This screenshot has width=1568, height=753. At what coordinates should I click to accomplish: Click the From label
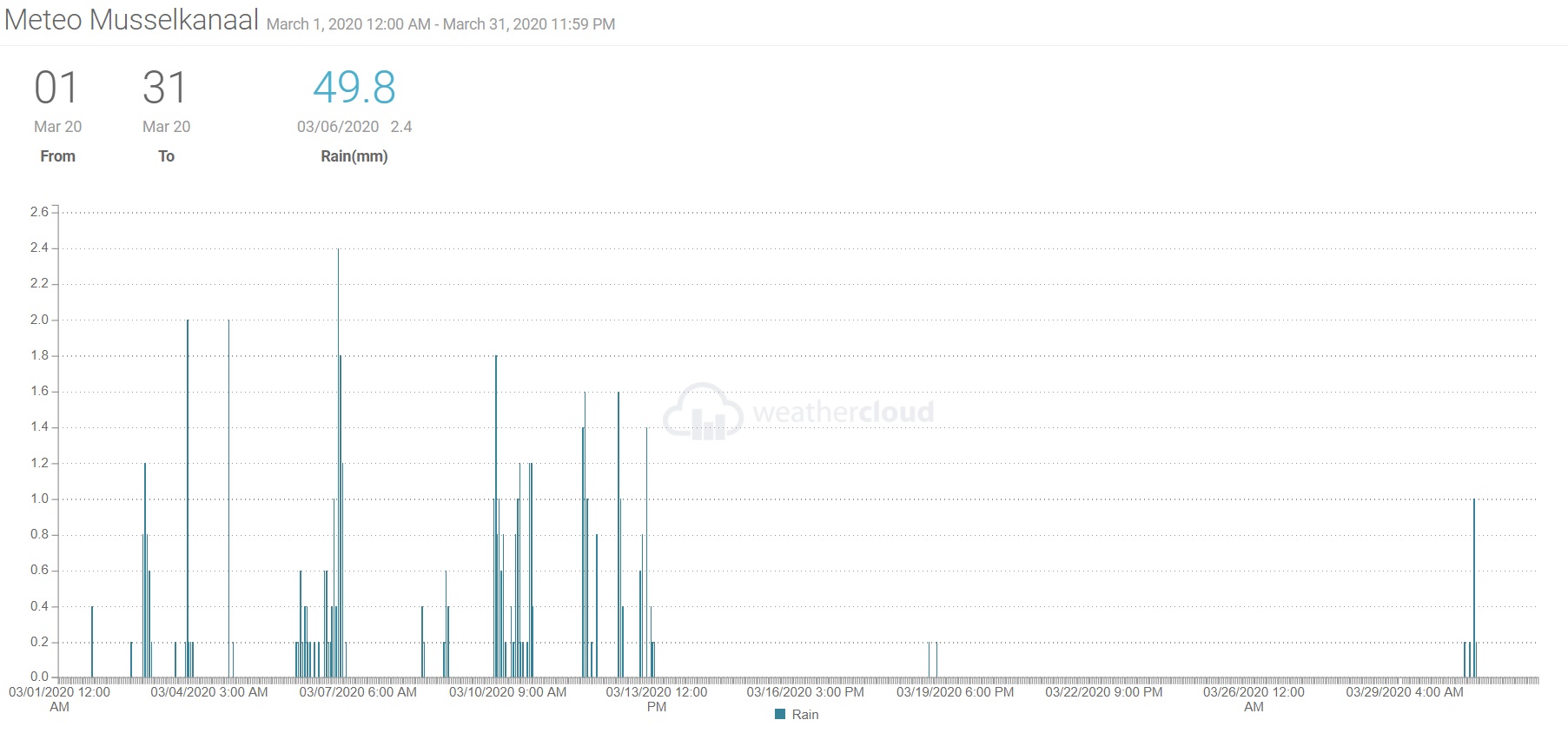click(x=57, y=156)
